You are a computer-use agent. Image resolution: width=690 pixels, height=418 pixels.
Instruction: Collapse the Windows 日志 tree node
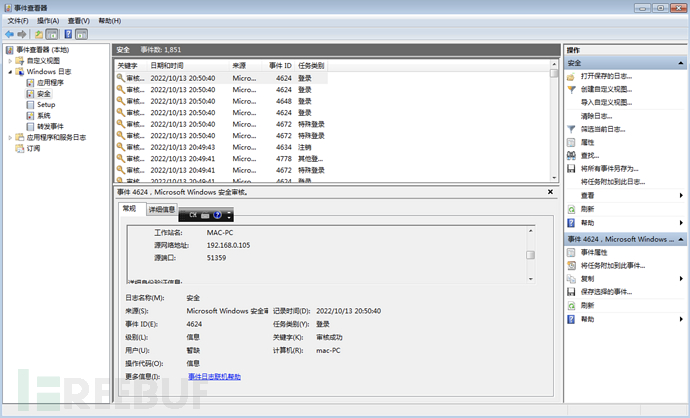click(10, 72)
